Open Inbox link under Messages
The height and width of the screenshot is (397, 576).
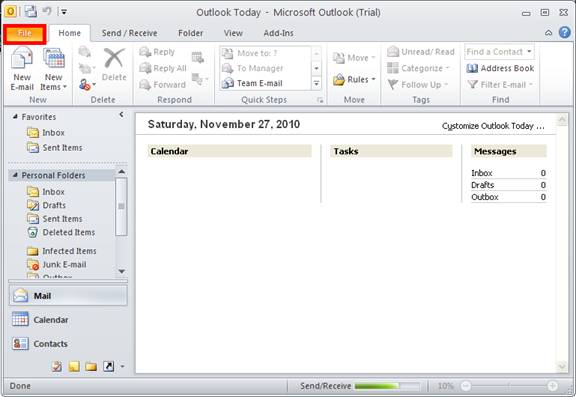click(x=482, y=173)
